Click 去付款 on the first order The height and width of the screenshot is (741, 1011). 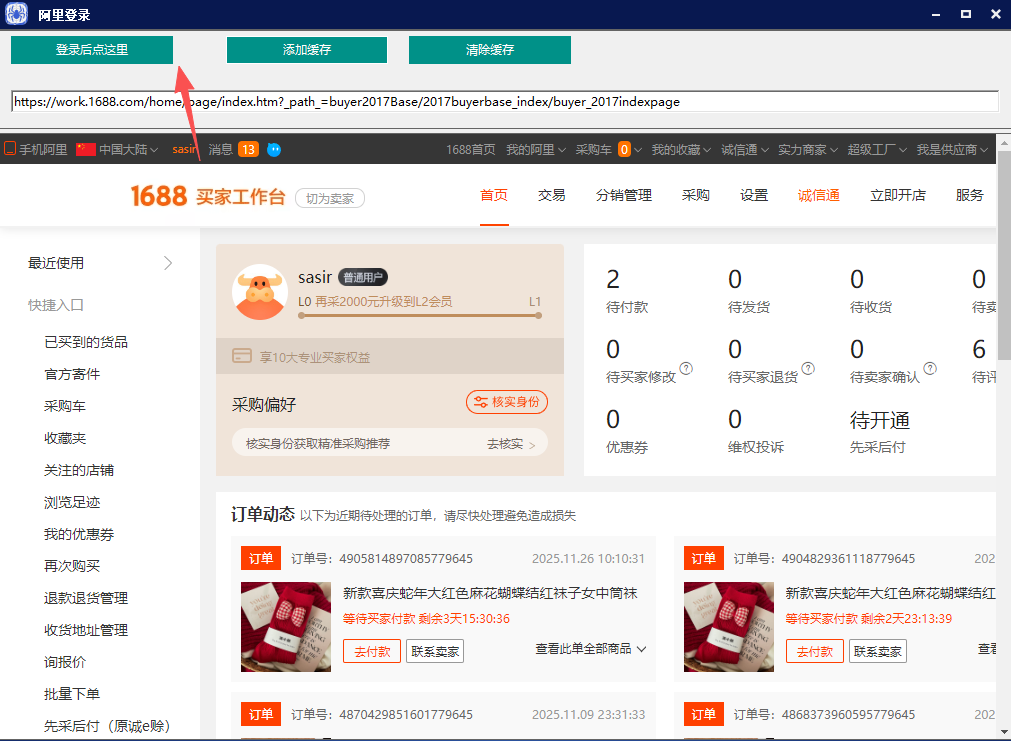[x=371, y=650]
